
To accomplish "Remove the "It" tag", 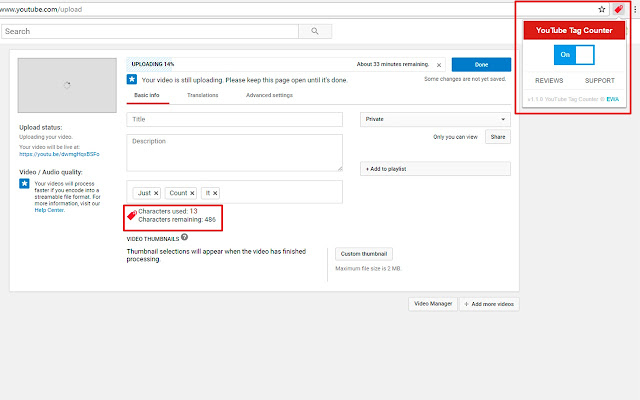I will [x=215, y=193].
